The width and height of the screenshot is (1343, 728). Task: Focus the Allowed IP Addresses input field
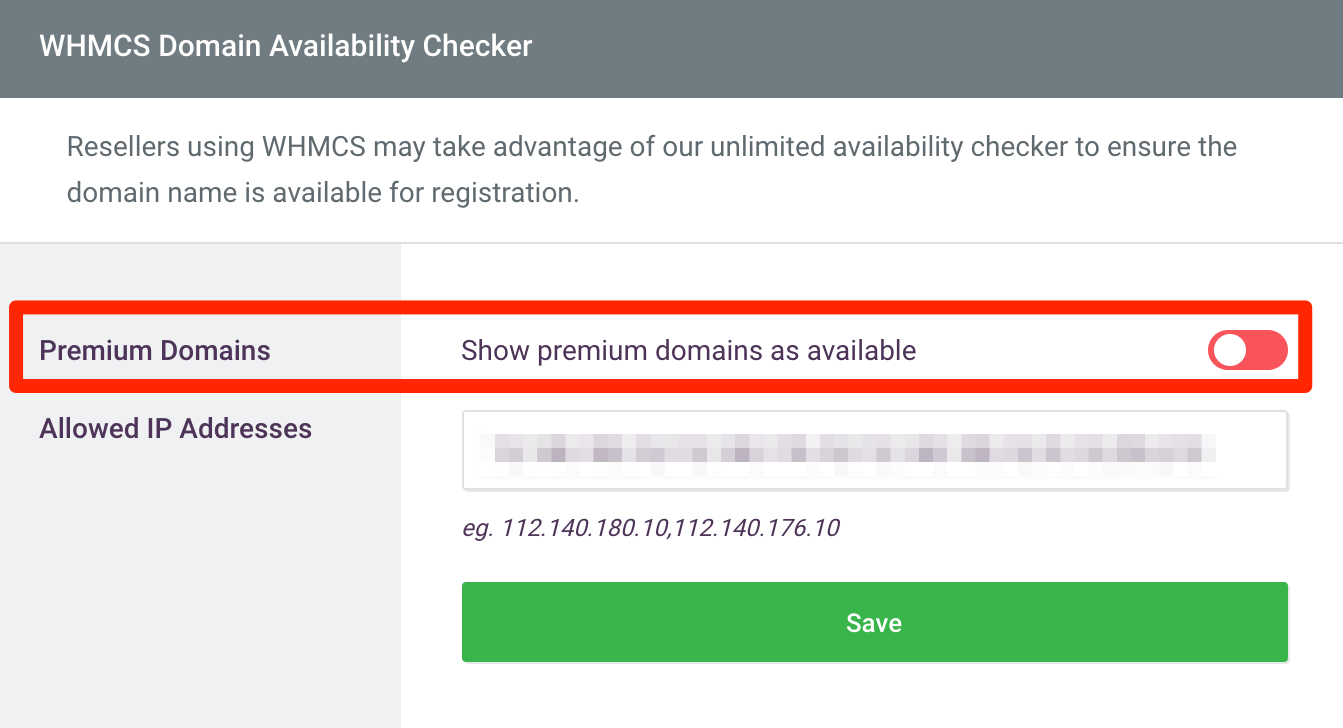[x=874, y=450]
